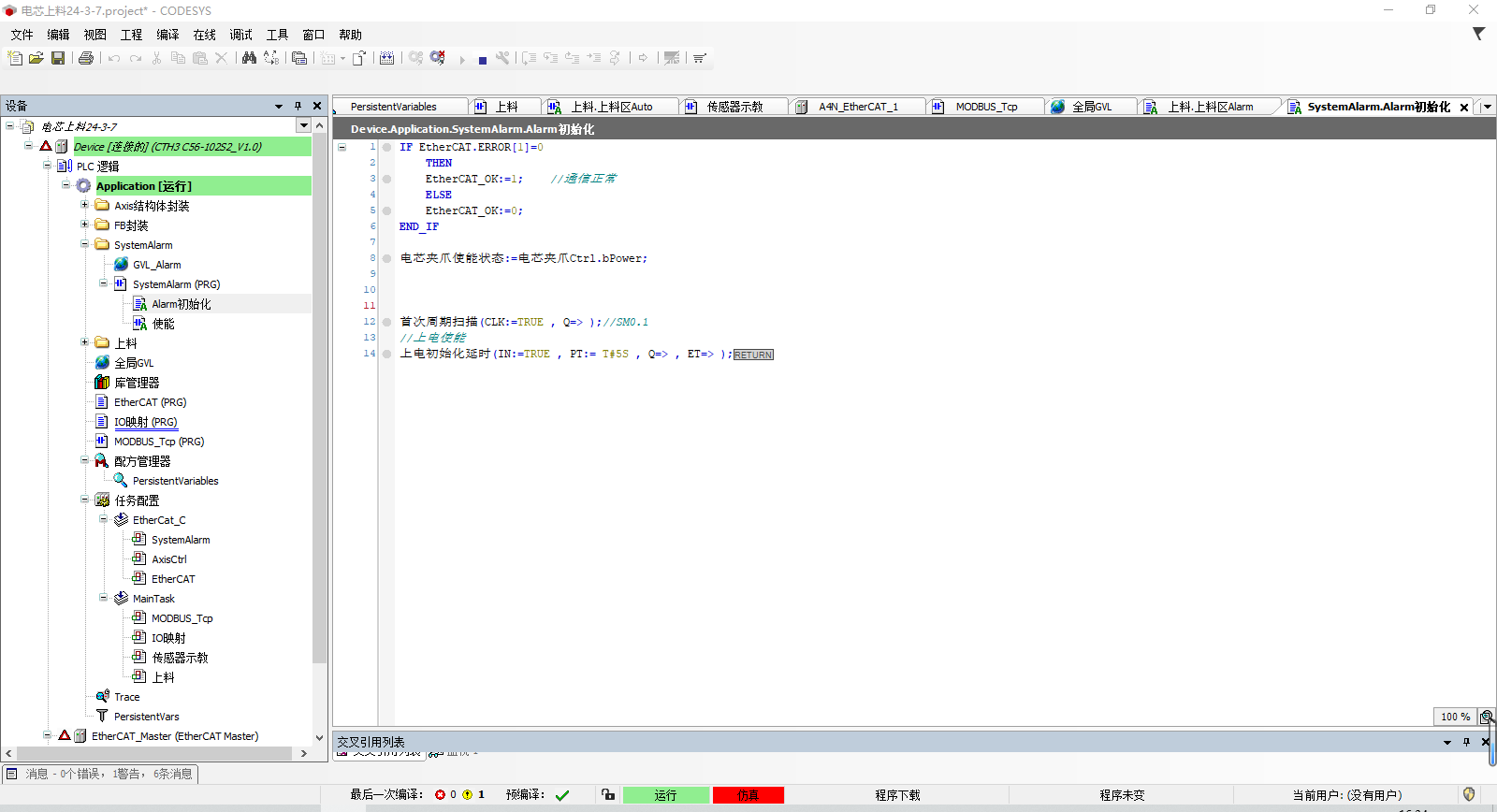Image resolution: width=1497 pixels, height=812 pixels.
Task: Open 库管理器 library manager
Action: pos(136,383)
